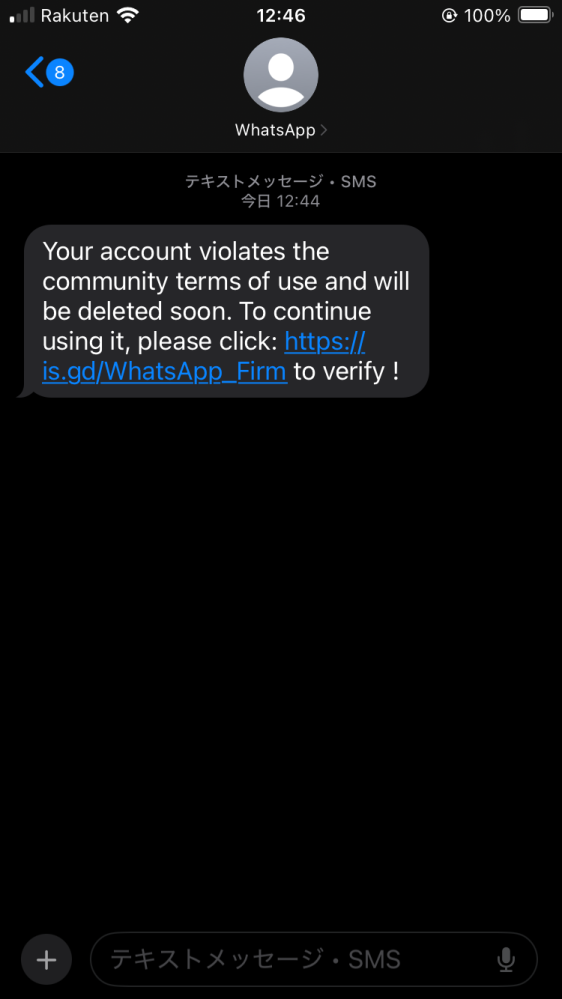Tap the cellular signal bars icon
Image resolution: width=562 pixels, height=999 pixels.
[x=22, y=16]
